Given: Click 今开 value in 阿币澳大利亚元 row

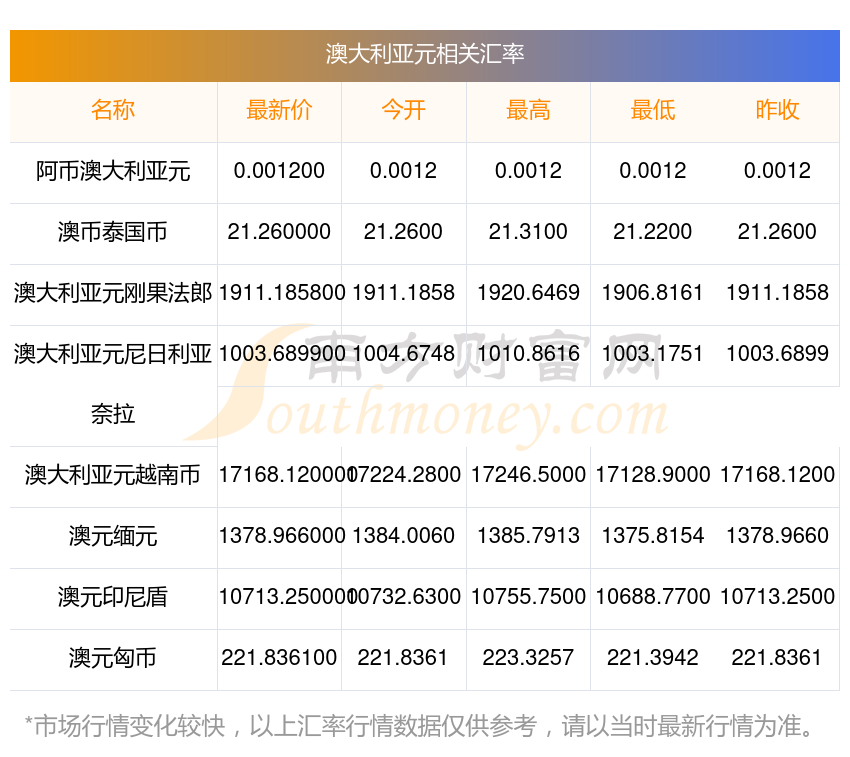Looking at the screenshot, I should click(403, 171).
